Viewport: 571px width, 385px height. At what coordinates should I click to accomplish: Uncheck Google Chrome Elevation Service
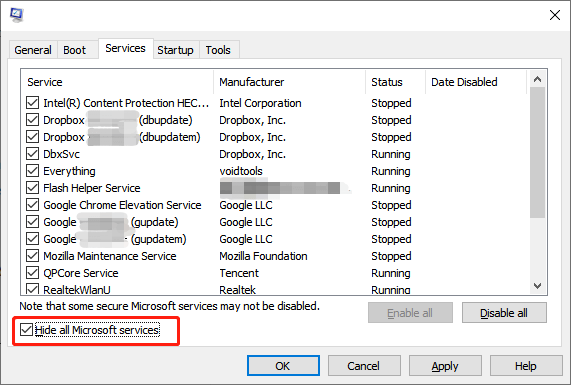point(33,205)
